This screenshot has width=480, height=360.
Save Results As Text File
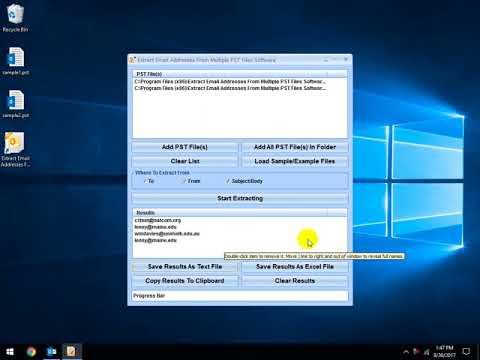point(185,267)
